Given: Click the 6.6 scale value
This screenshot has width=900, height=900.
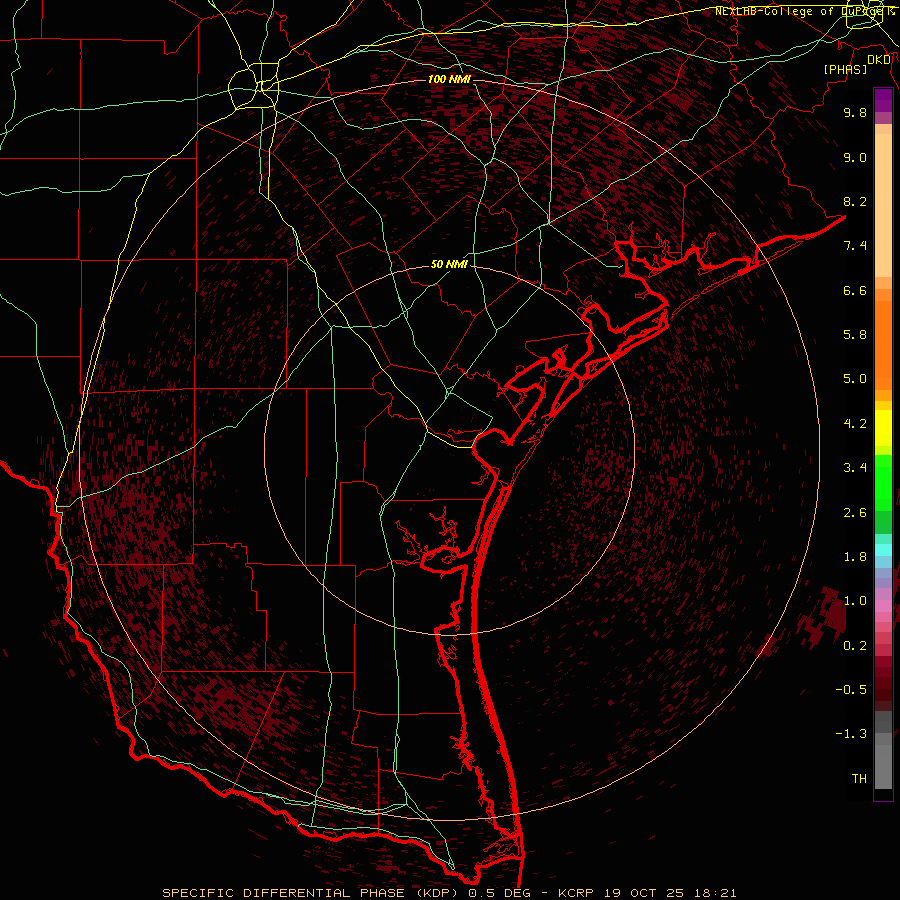Looking at the screenshot, I should click(x=855, y=290).
